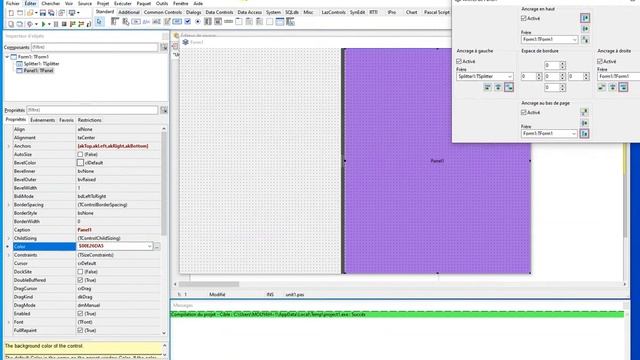Pick the TButton component in the palette
Viewport: 640px width, 360px height.
[x=136, y=22]
